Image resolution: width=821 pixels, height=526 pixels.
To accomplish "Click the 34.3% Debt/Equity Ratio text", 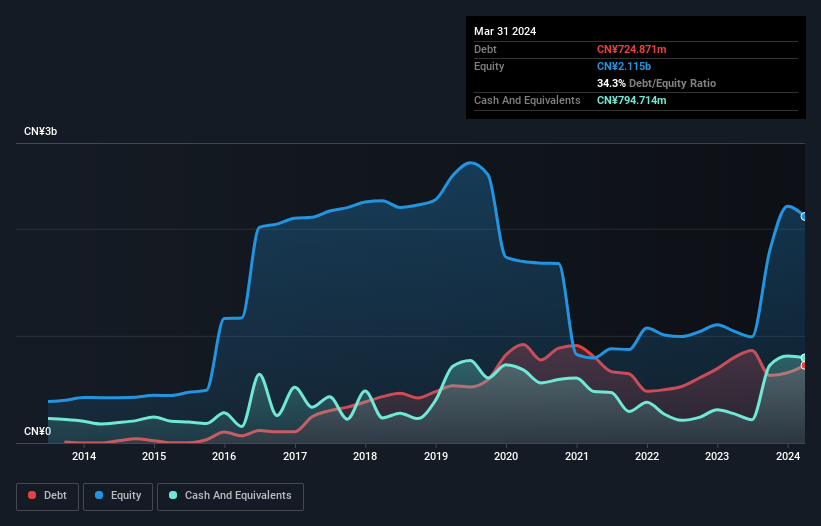I will pyautogui.click(x=656, y=83).
